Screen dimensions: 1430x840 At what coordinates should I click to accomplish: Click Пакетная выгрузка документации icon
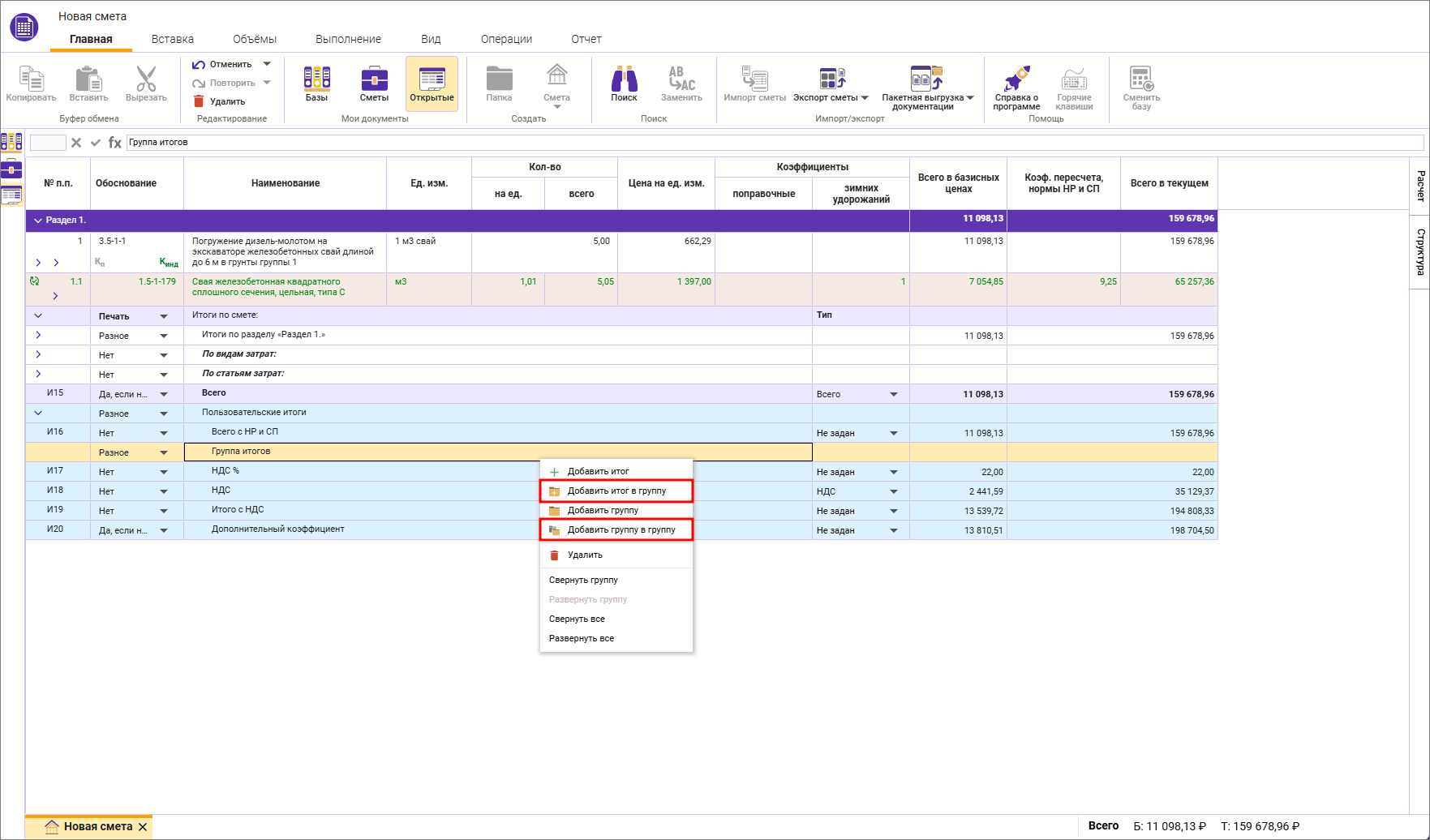coord(926,79)
